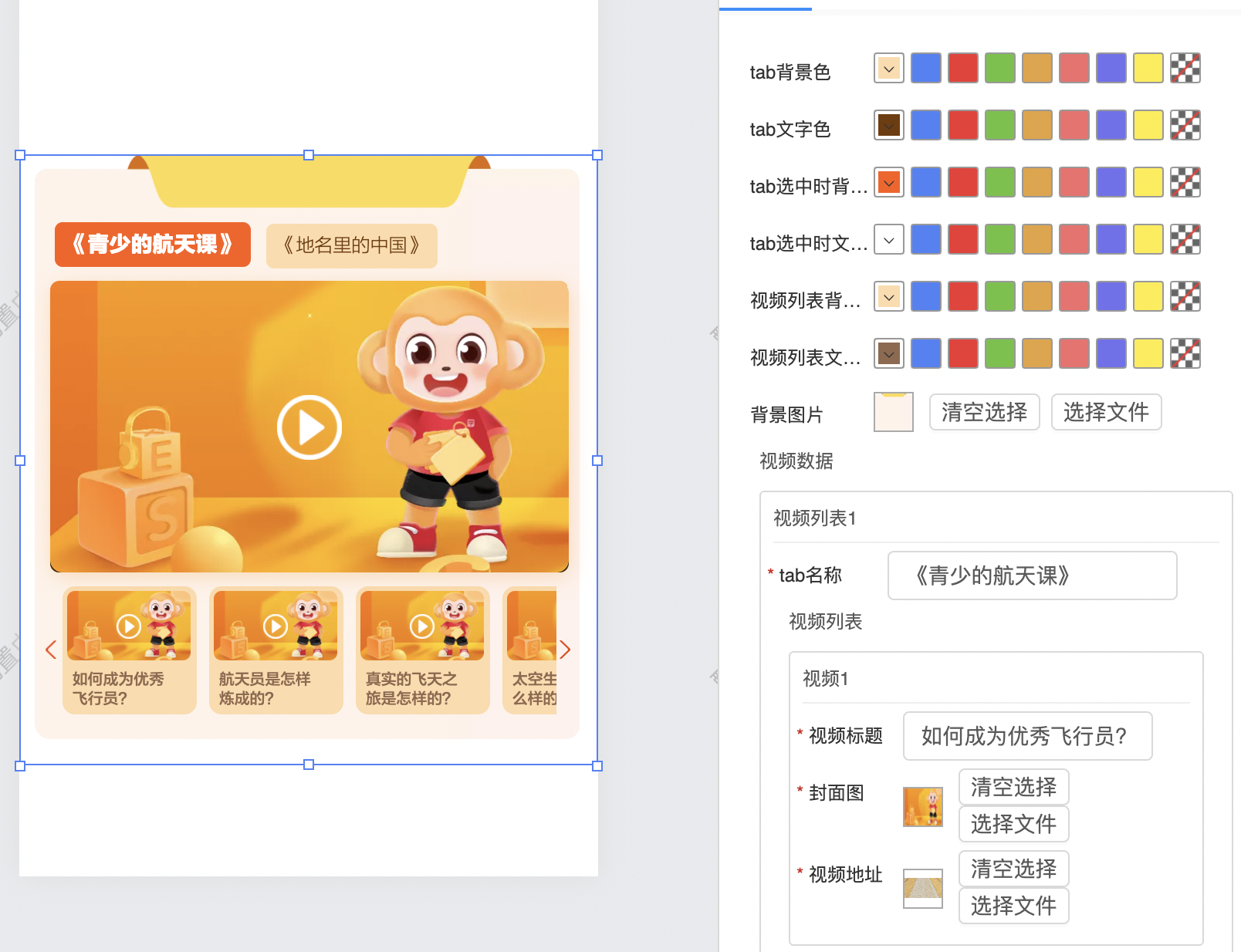Open the tab文字色 color dropdown

[x=889, y=125]
